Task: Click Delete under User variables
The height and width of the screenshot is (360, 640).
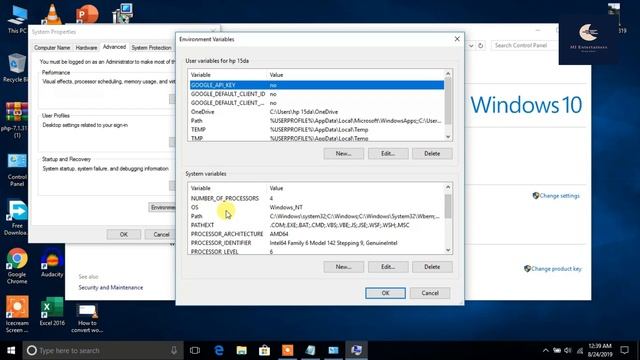Action: 432,153
